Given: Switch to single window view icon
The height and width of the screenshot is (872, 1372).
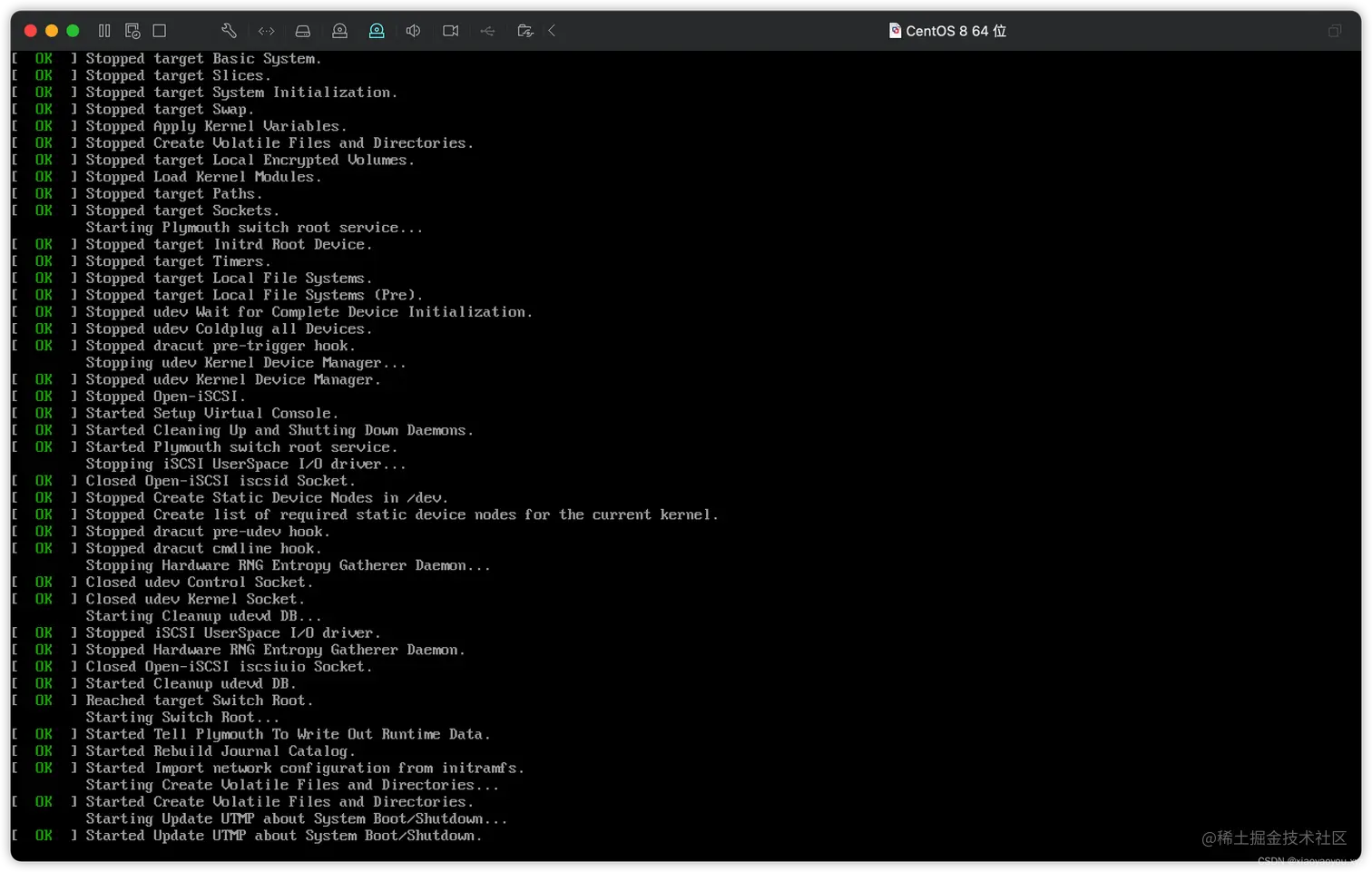Looking at the screenshot, I should pyautogui.click(x=160, y=31).
